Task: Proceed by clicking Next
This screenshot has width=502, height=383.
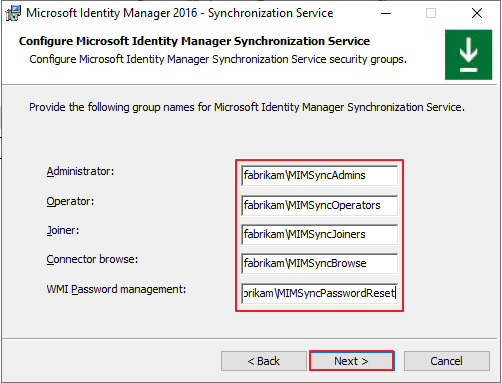Action: click(352, 361)
